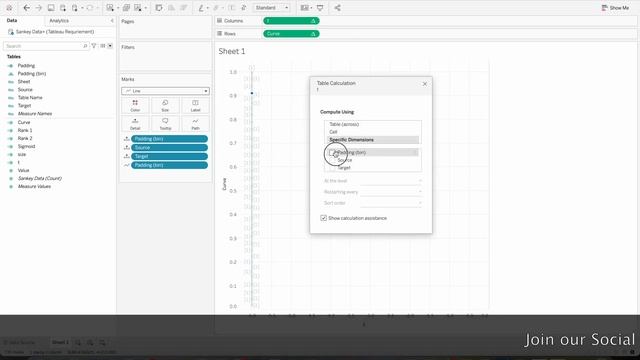Screen dimensions: 640x360
Task: Click the swap rows and columns icon
Action: [159, 8]
